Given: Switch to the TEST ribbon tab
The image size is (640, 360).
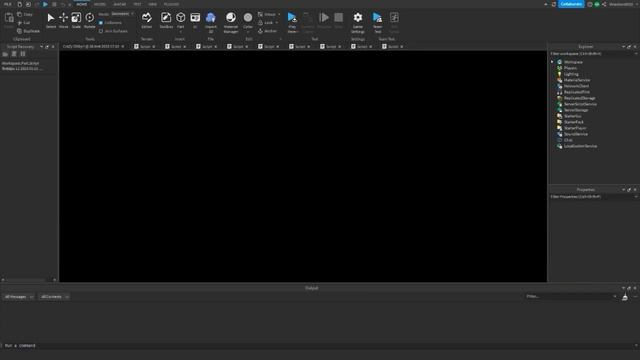Looking at the screenshot, I should [x=138, y=4].
